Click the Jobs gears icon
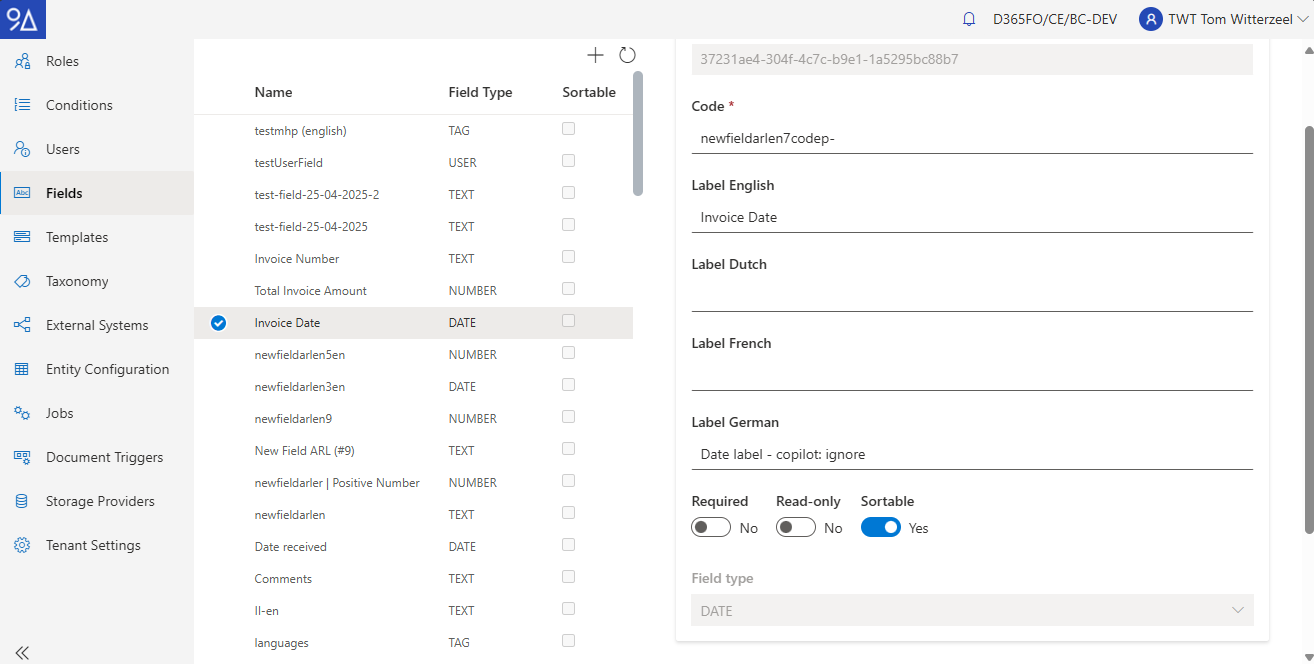The height and width of the screenshot is (664, 1314). click(22, 413)
